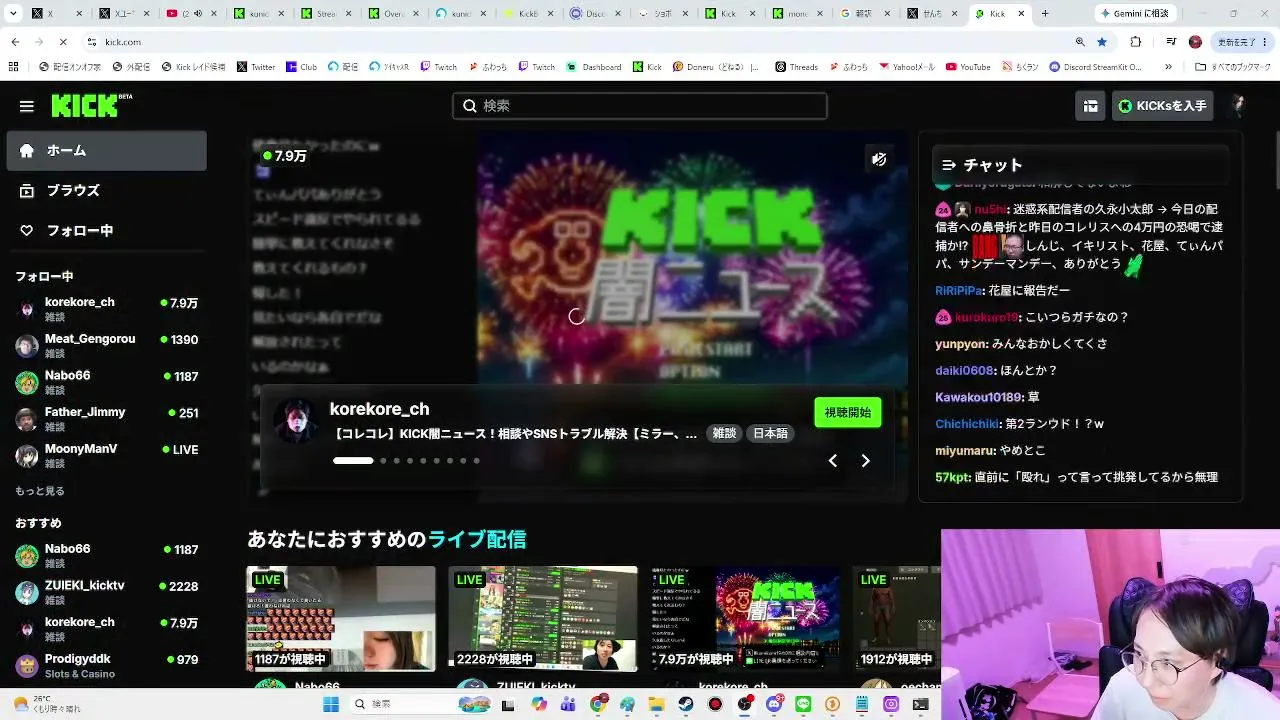The width and height of the screenshot is (1280, 720).
Task: Select the ブラウズ sidebar item
Action: coord(107,191)
